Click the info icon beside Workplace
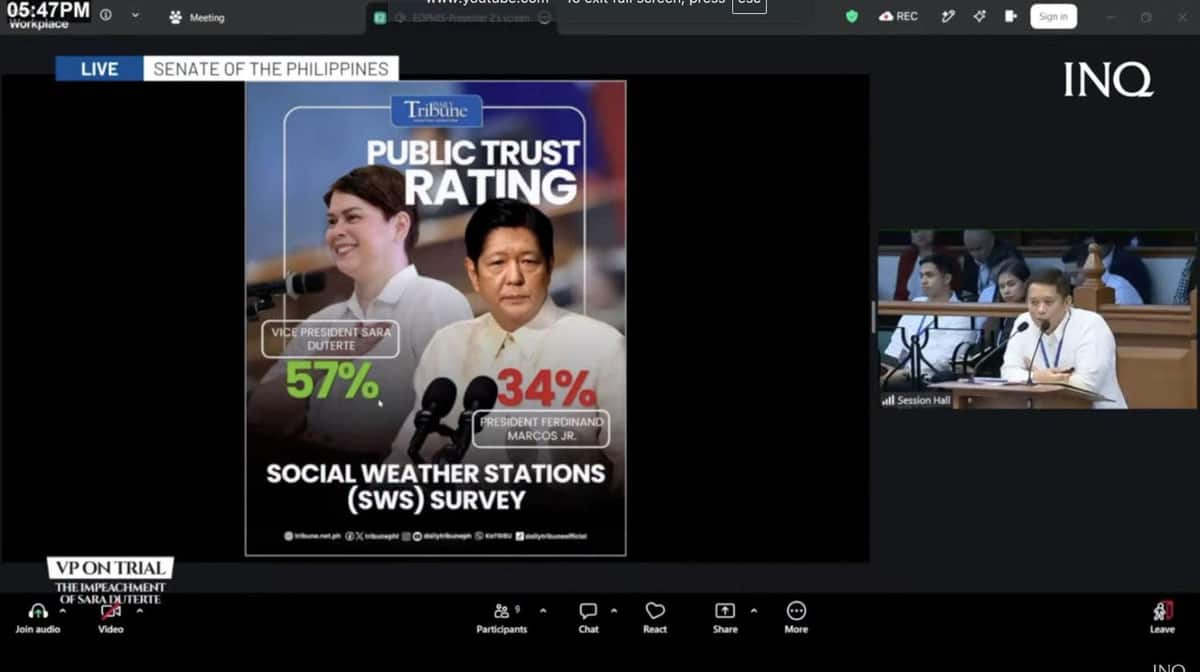 click(x=105, y=15)
